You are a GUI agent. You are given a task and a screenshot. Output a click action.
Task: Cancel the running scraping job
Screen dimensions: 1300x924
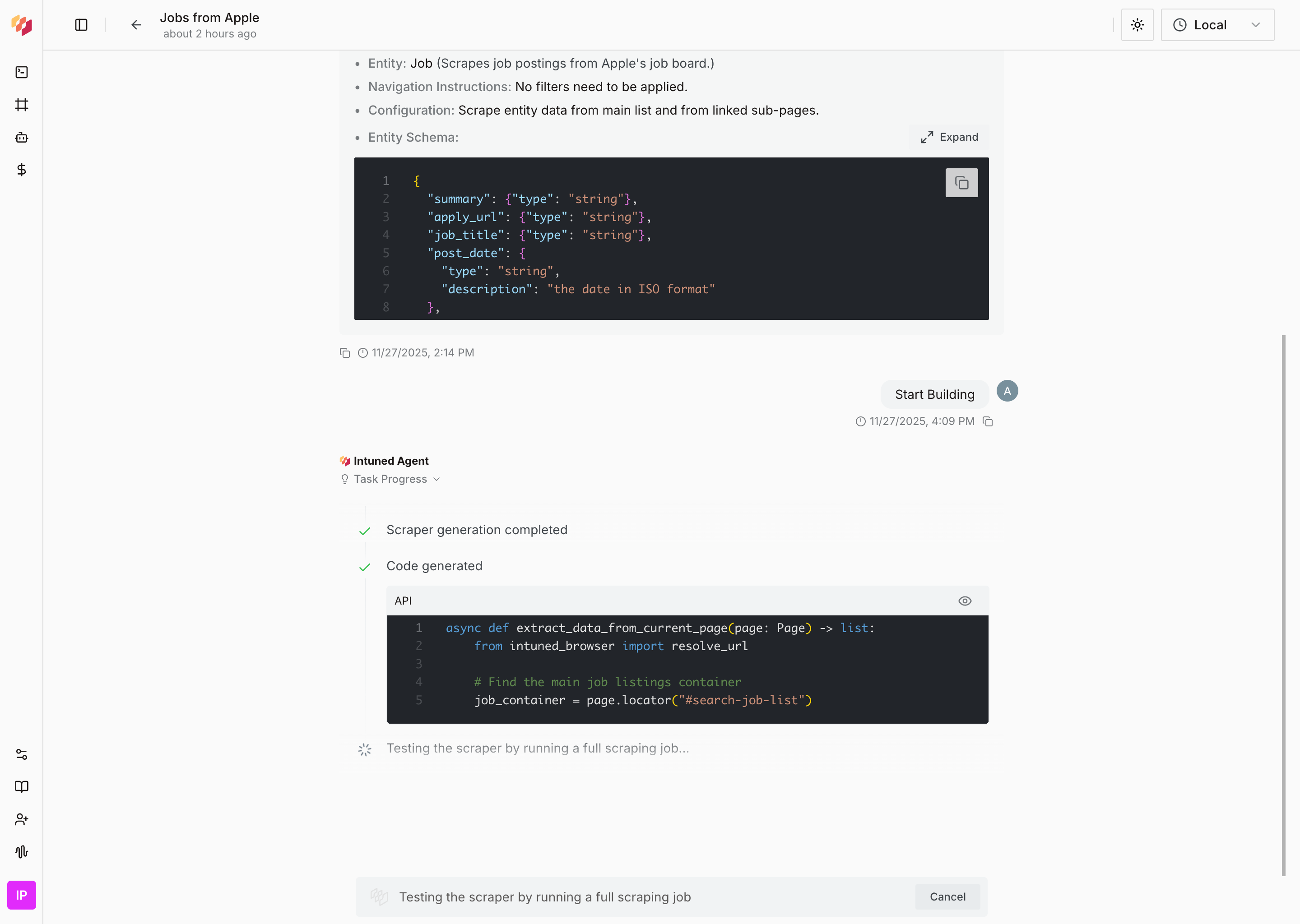947,896
